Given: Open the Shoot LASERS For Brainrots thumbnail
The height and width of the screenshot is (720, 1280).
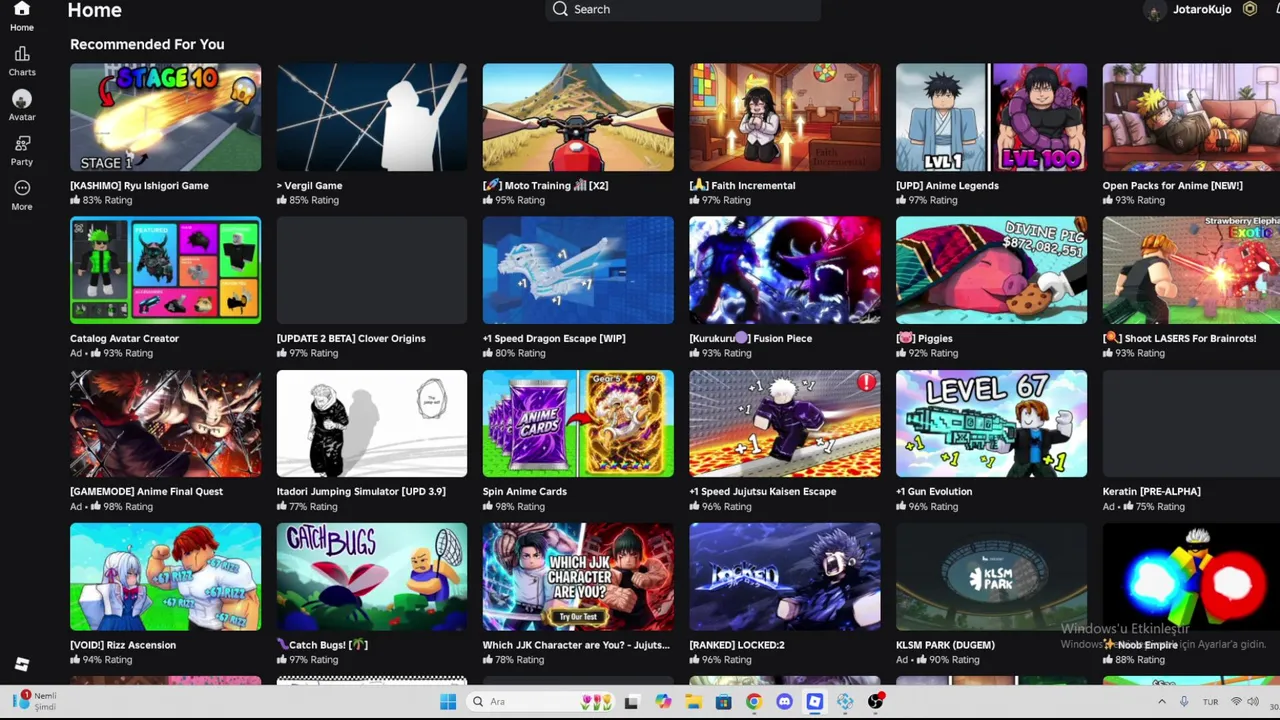Looking at the screenshot, I should pyautogui.click(x=1191, y=270).
